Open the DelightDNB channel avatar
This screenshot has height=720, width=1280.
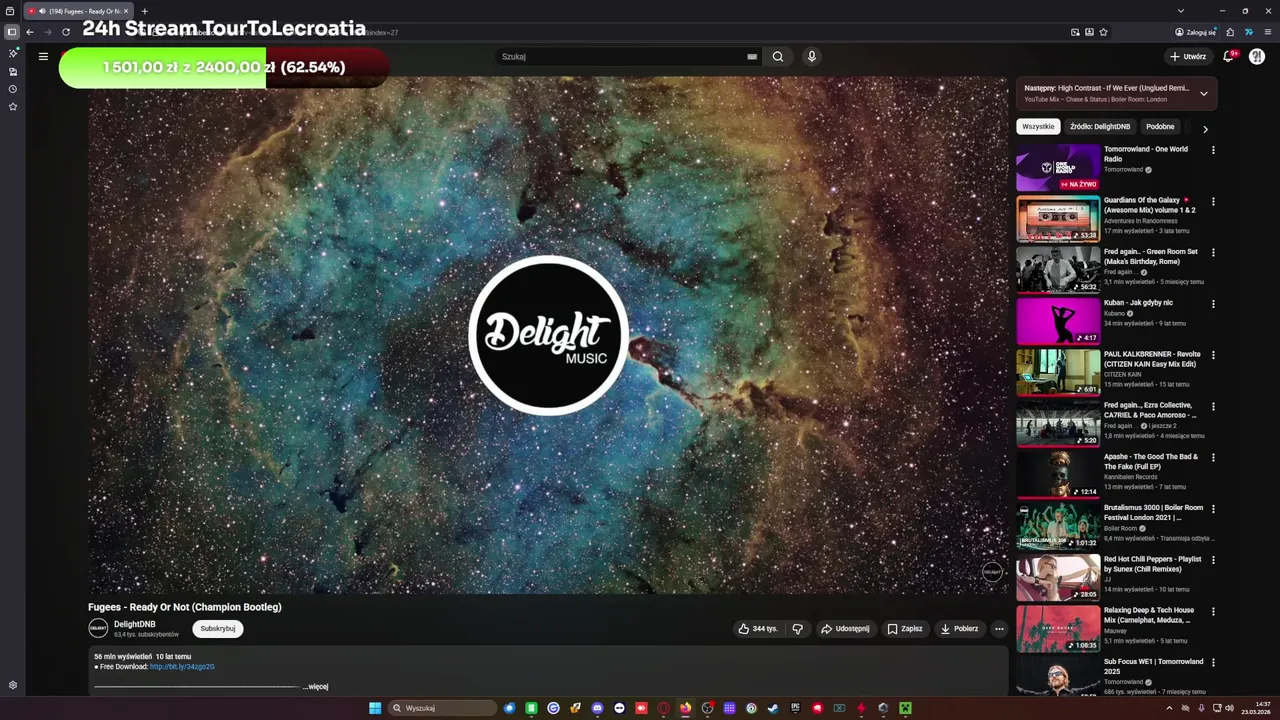point(98,628)
